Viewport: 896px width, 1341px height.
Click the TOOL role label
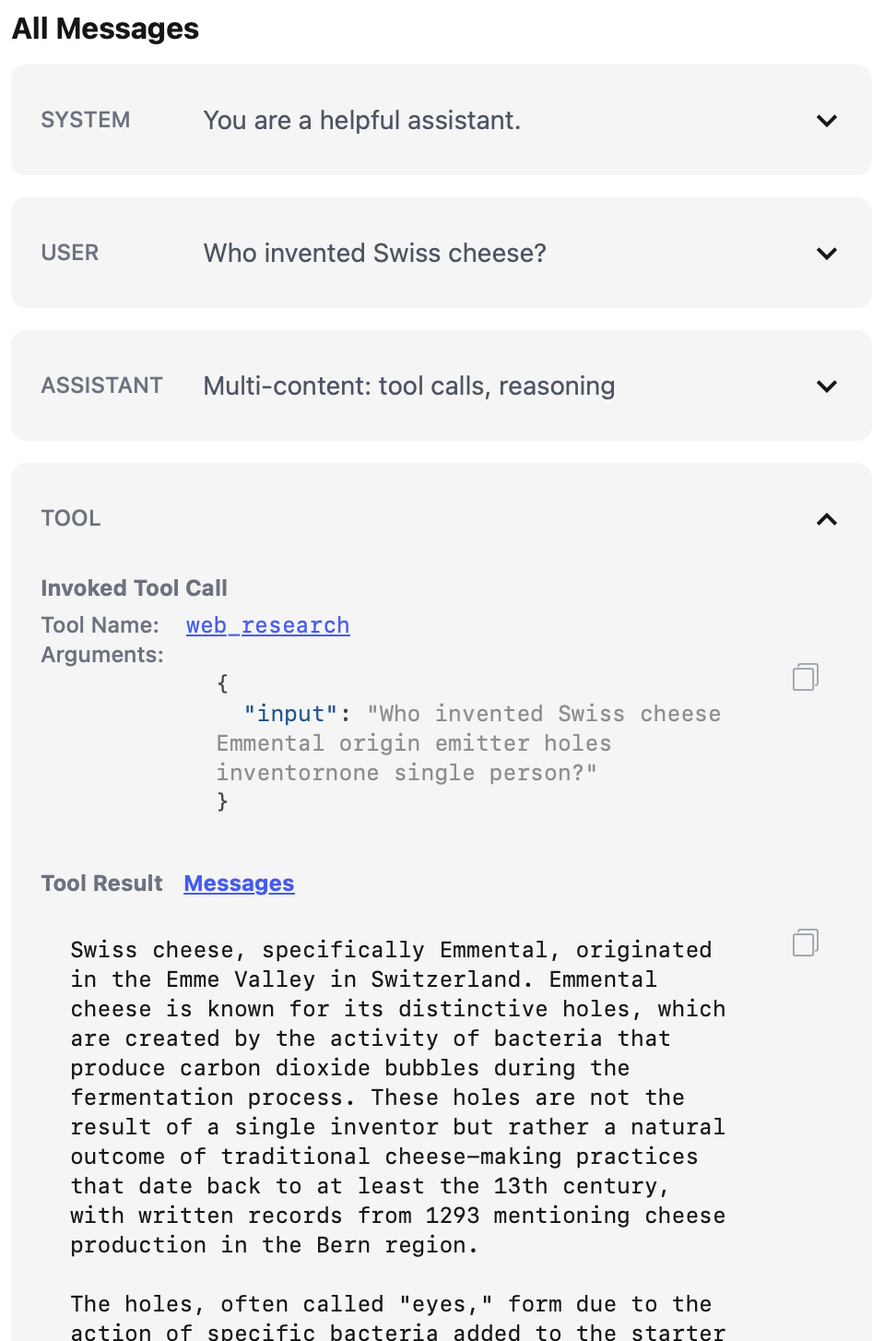click(71, 518)
